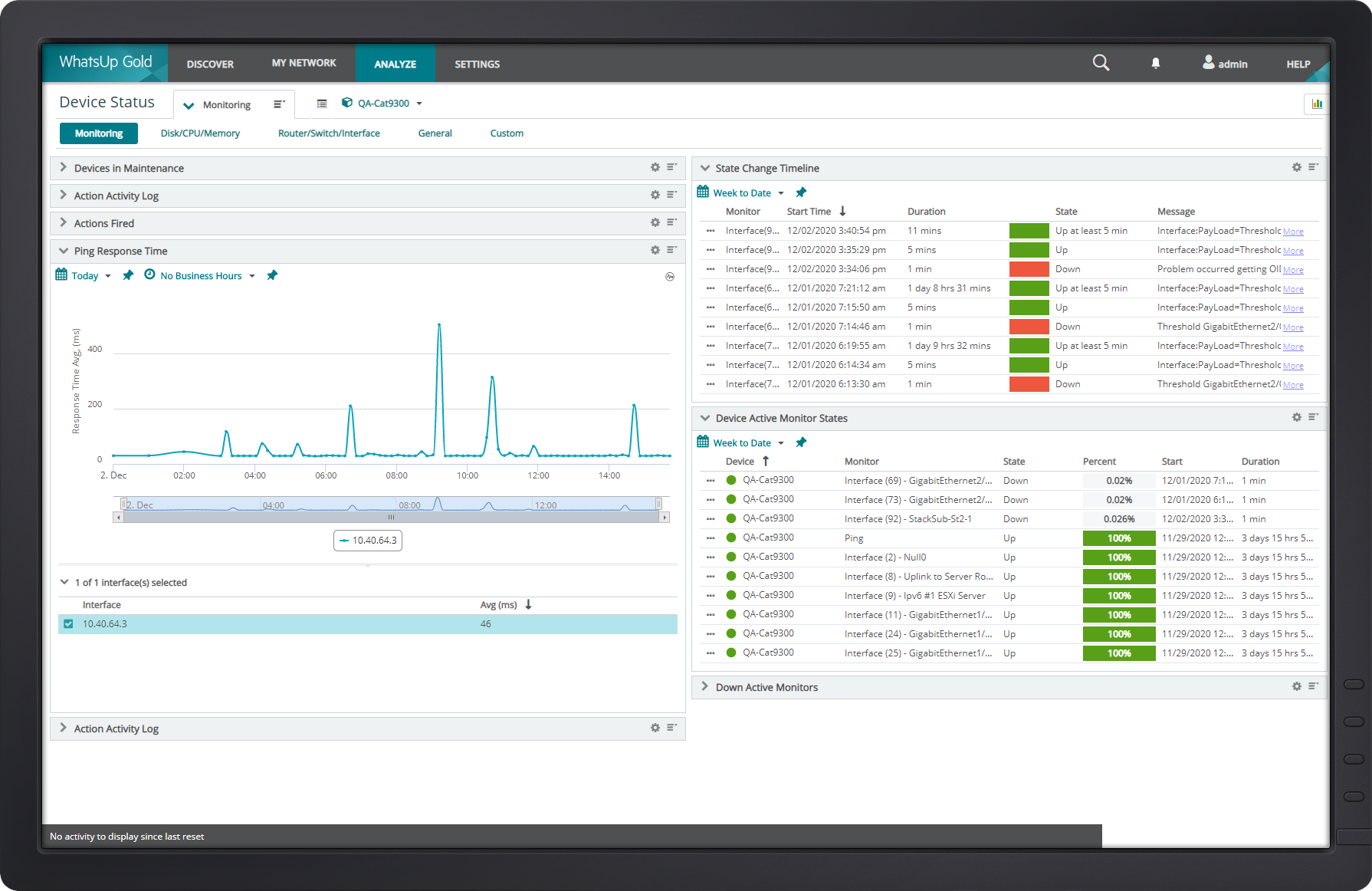The height and width of the screenshot is (891, 1372).
Task: Switch to the Disk/CPU/Memory tab
Action: tap(200, 133)
